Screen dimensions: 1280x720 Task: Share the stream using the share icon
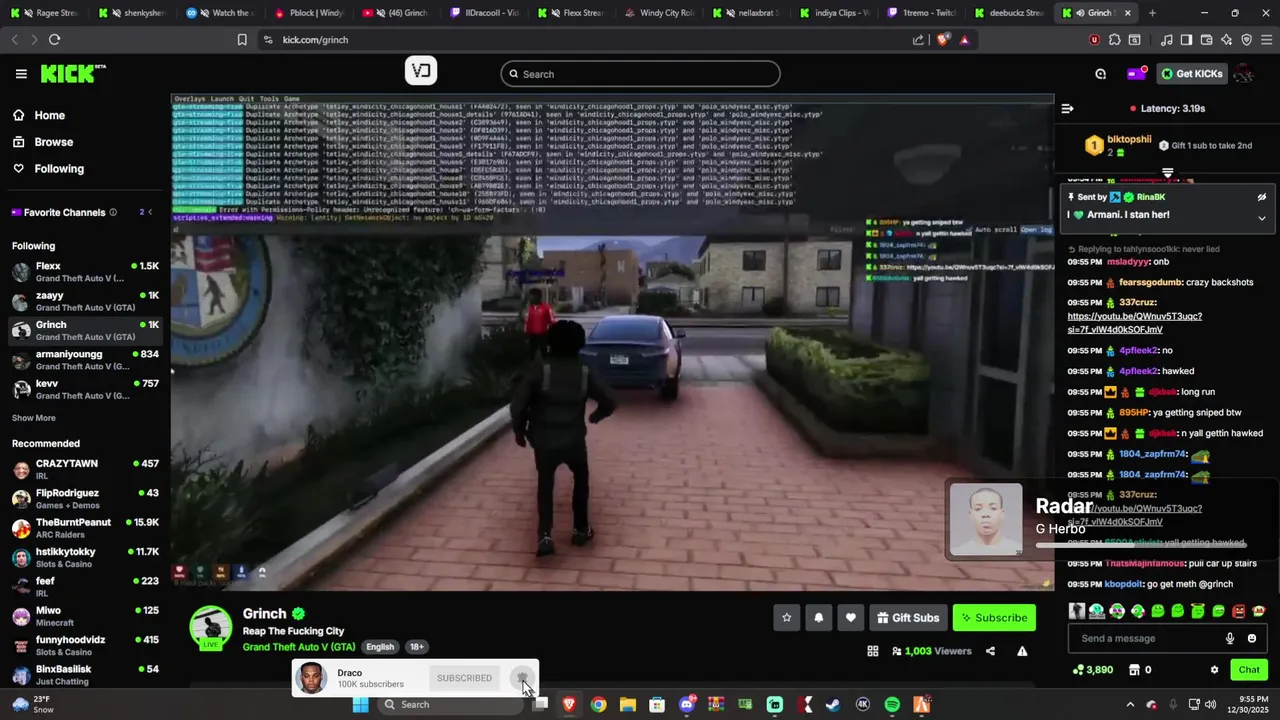990,651
